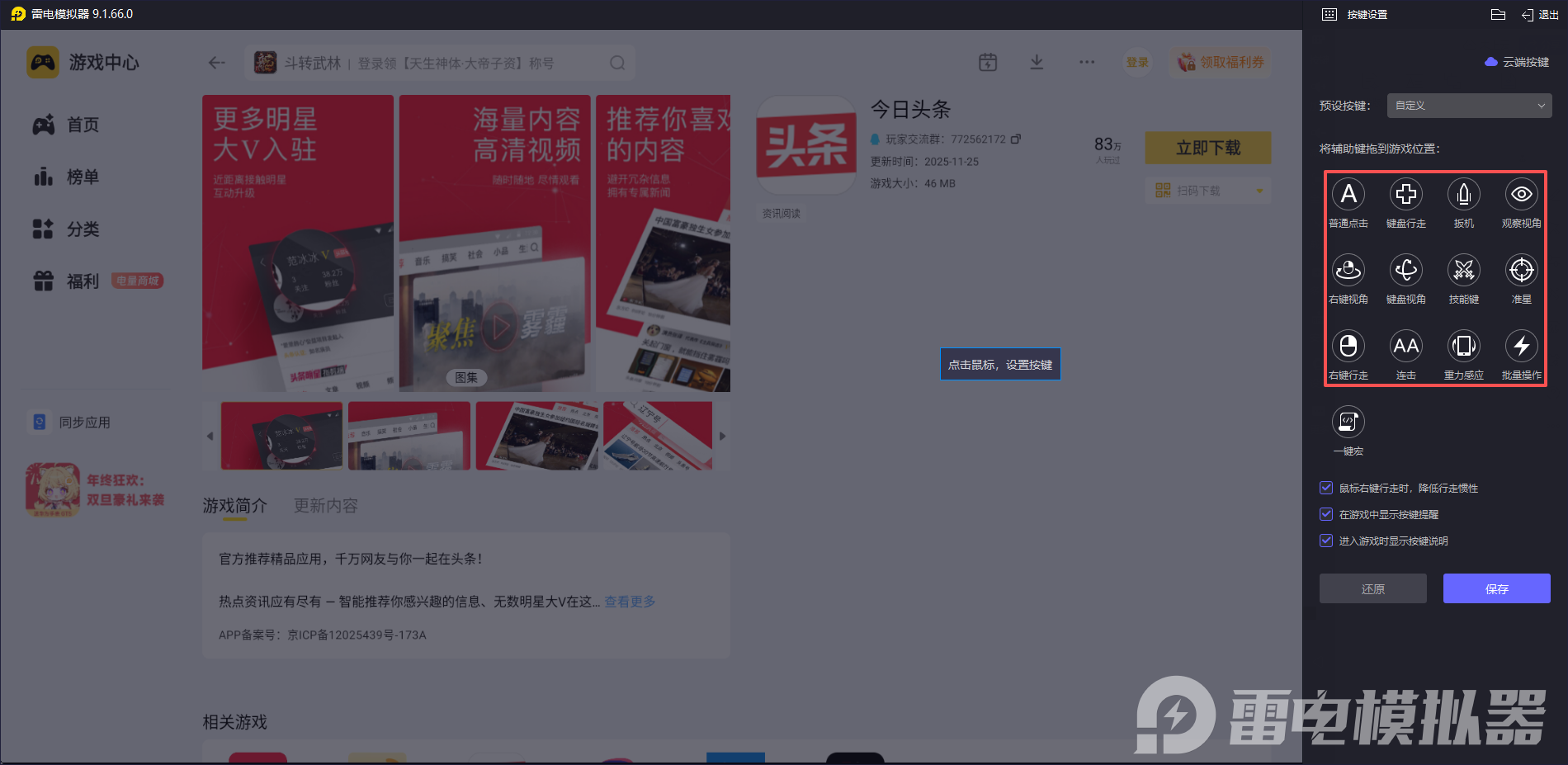Pick the 重力感应 gravity sensor icon
The height and width of the screenshot is (765, 1568).
[x=1464, y=346]
